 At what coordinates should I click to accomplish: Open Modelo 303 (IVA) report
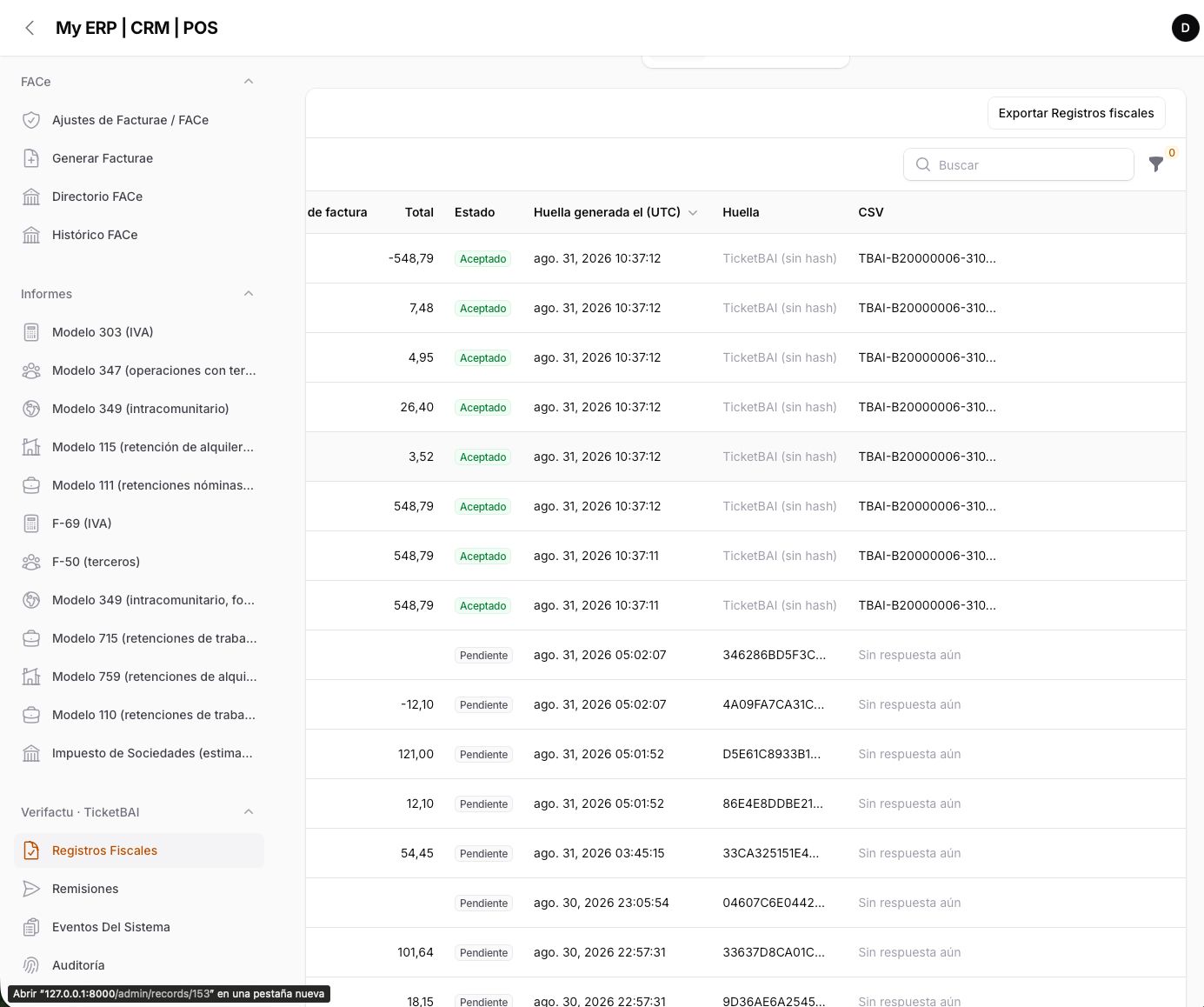click(x=139, y=332)
